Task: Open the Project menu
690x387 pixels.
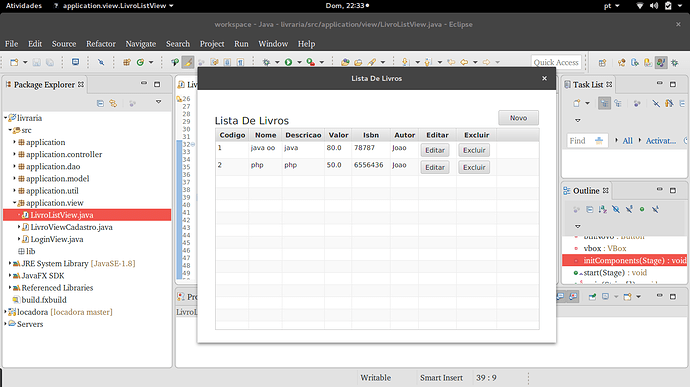Action: pos(212,44)
